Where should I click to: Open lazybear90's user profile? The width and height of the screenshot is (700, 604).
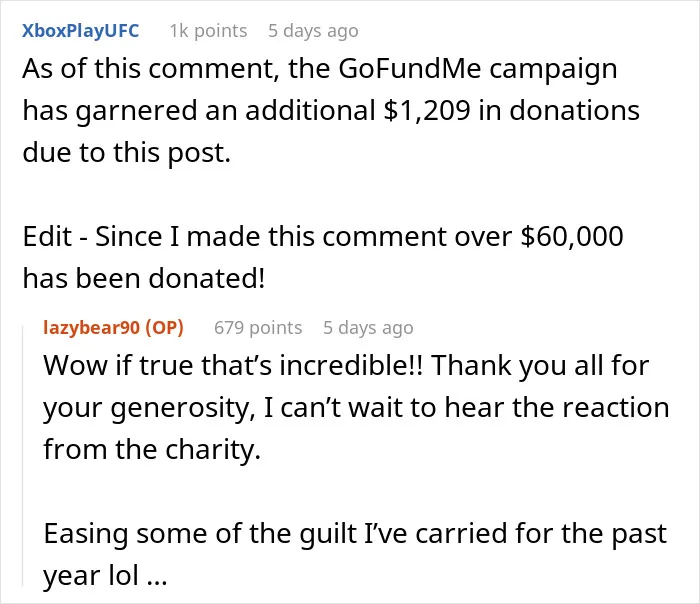pos(92,328)
